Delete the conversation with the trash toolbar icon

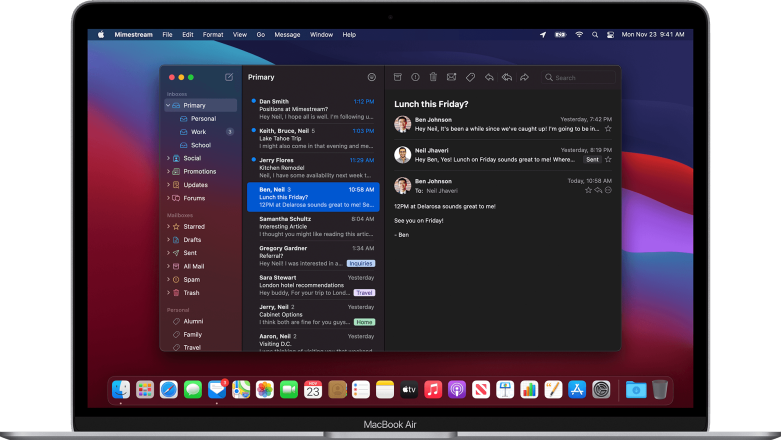[433, 77]
